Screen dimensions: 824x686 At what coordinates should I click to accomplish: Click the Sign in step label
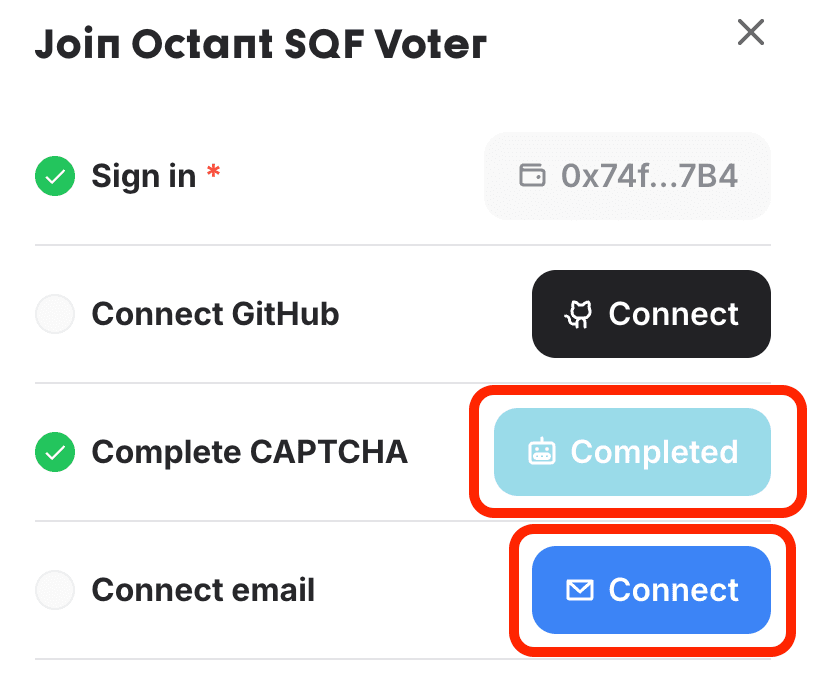143,176
